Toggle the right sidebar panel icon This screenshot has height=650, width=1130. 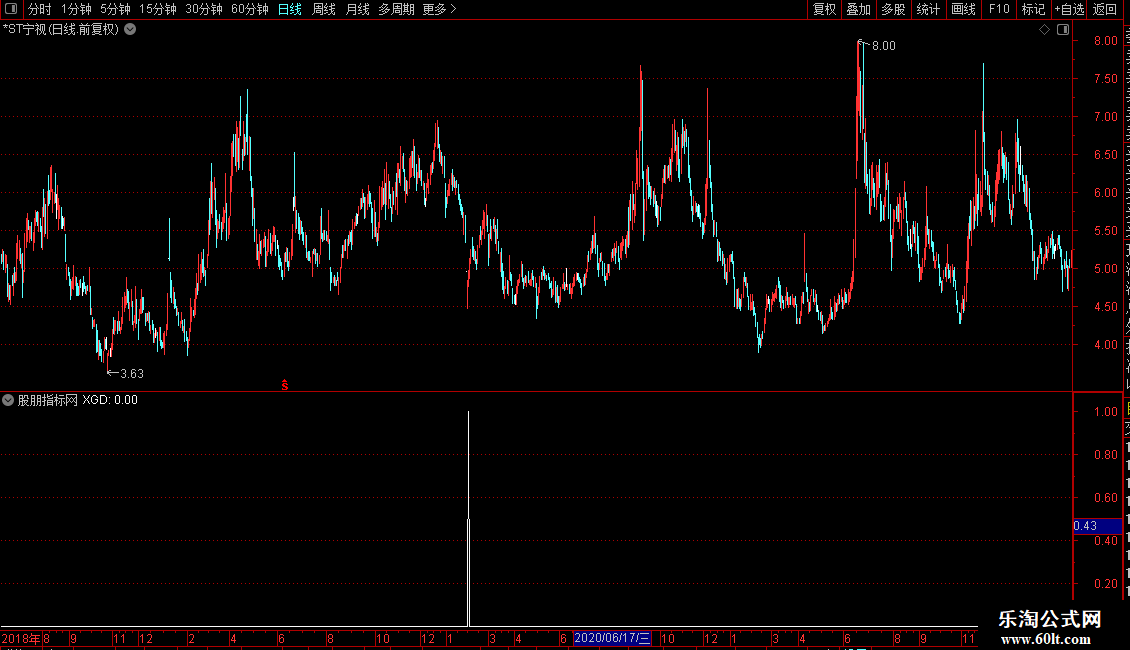[1063, 30]
